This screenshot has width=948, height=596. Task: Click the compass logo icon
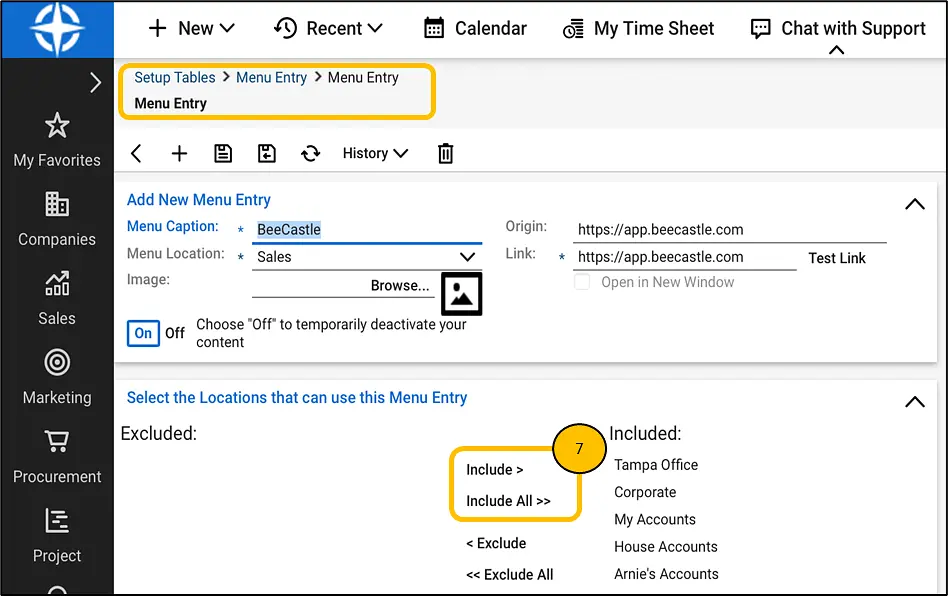point(57,28)
